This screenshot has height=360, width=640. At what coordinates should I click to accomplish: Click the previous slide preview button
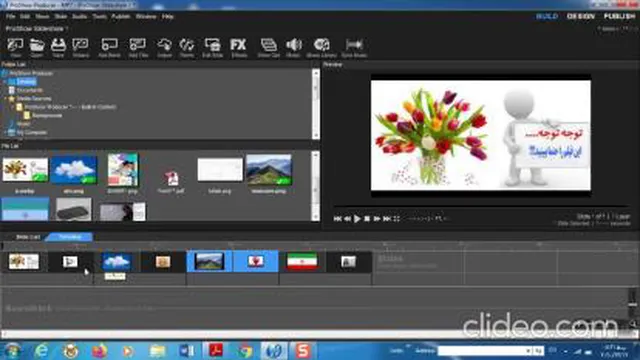pos(347,219)
